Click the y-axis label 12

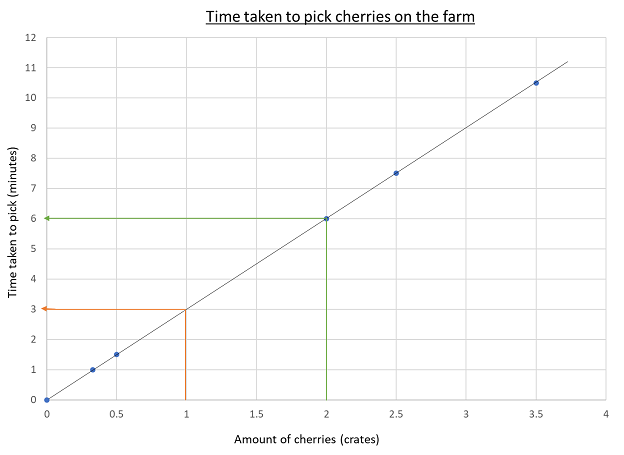pos(31,38)
